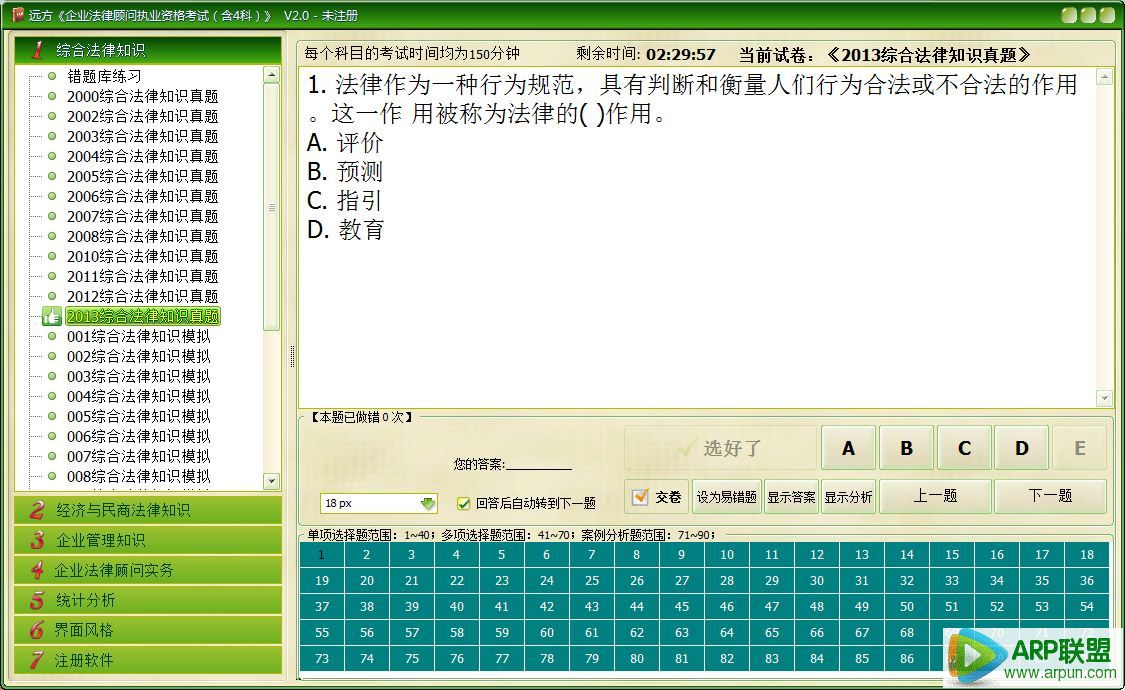Toggle the 回答后自动转到下一题 checkbox

coord(463,503)
